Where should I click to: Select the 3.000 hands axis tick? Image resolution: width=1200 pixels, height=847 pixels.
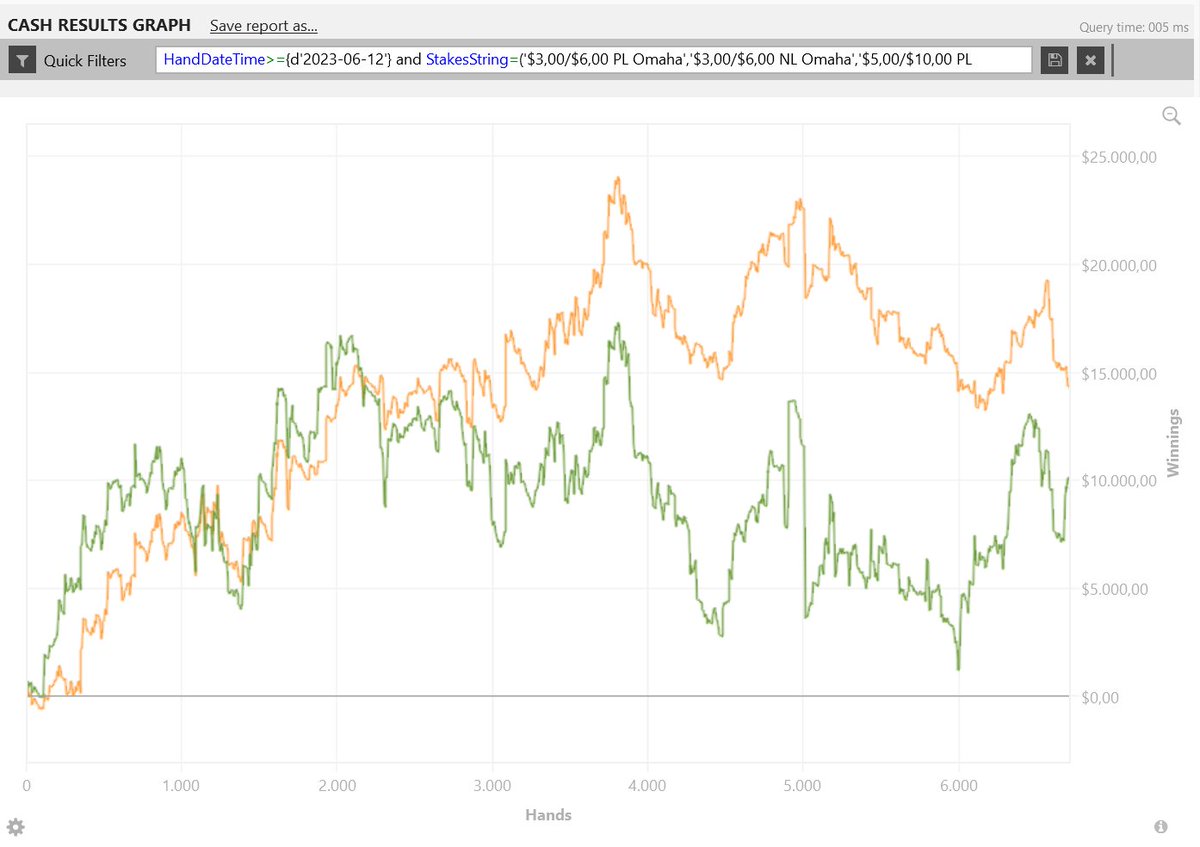click(x=492, y=786)
